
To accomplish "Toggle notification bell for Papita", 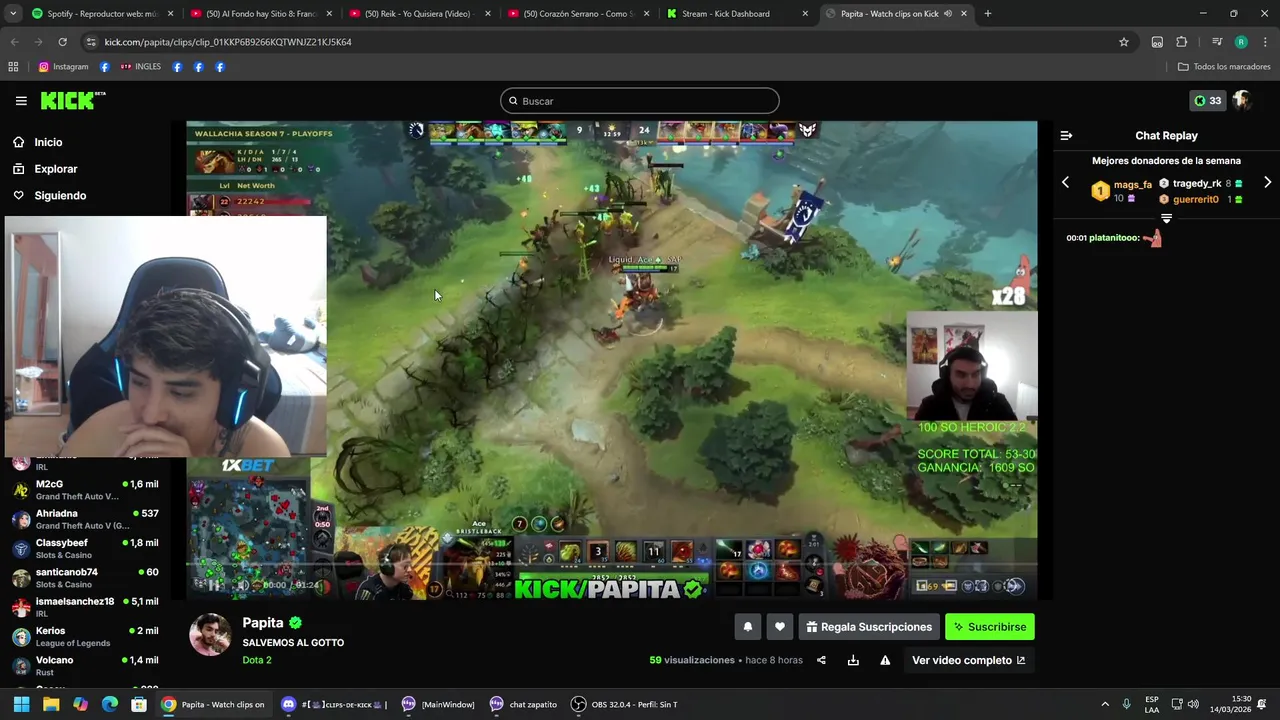I will (747, 627).
